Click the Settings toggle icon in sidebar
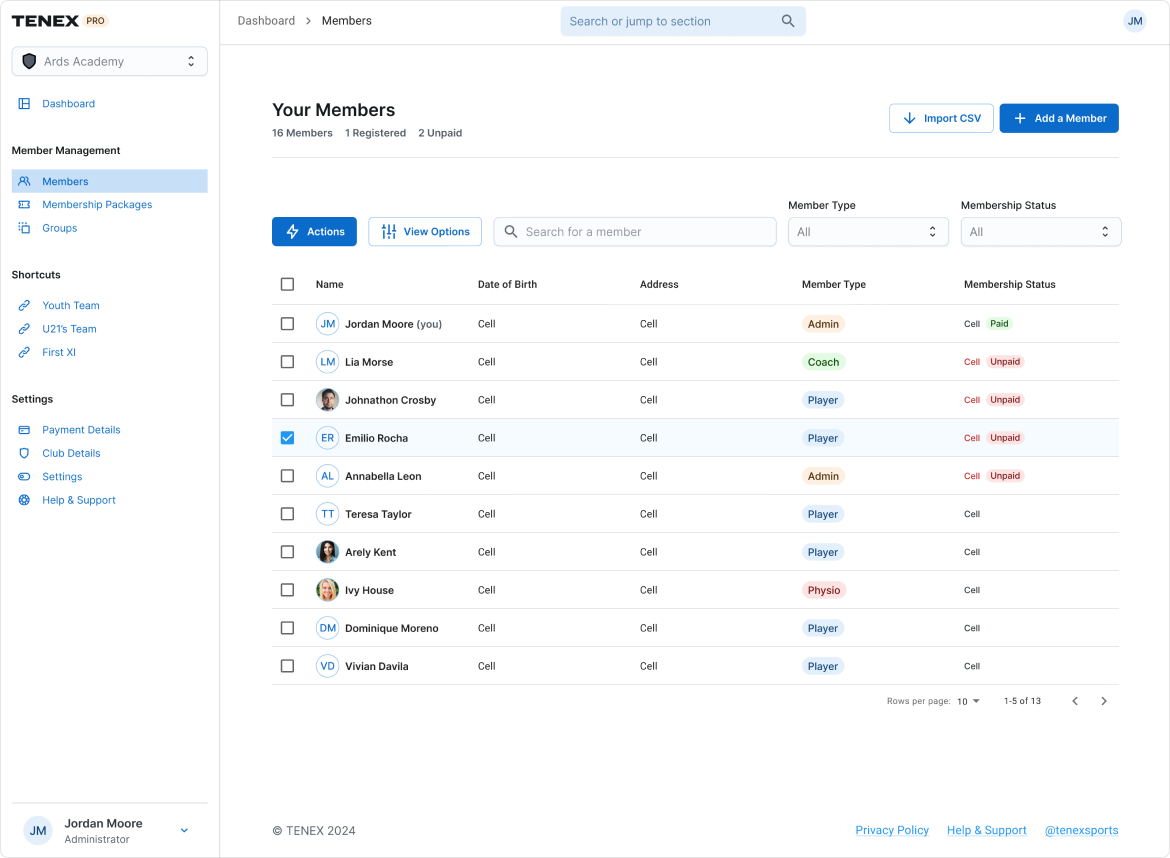Image resolution: width=1170 pixels, height=858 pixels. click(25, 477)
